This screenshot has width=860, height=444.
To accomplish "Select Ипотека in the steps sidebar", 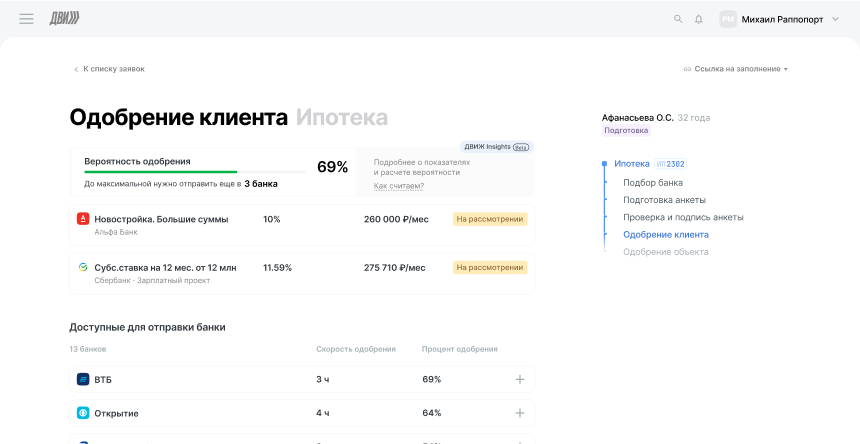I will point(632,163).
